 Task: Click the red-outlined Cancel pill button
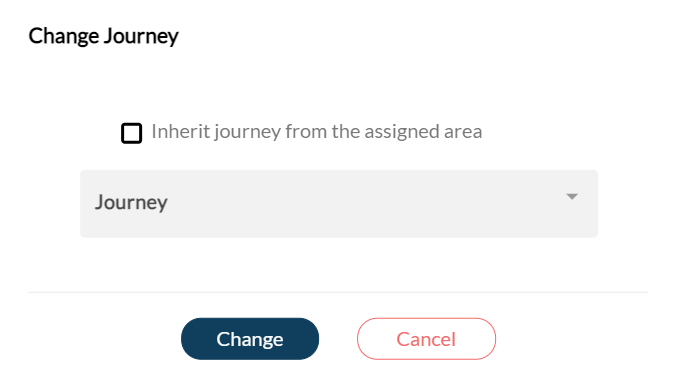(x=426, y=339)
